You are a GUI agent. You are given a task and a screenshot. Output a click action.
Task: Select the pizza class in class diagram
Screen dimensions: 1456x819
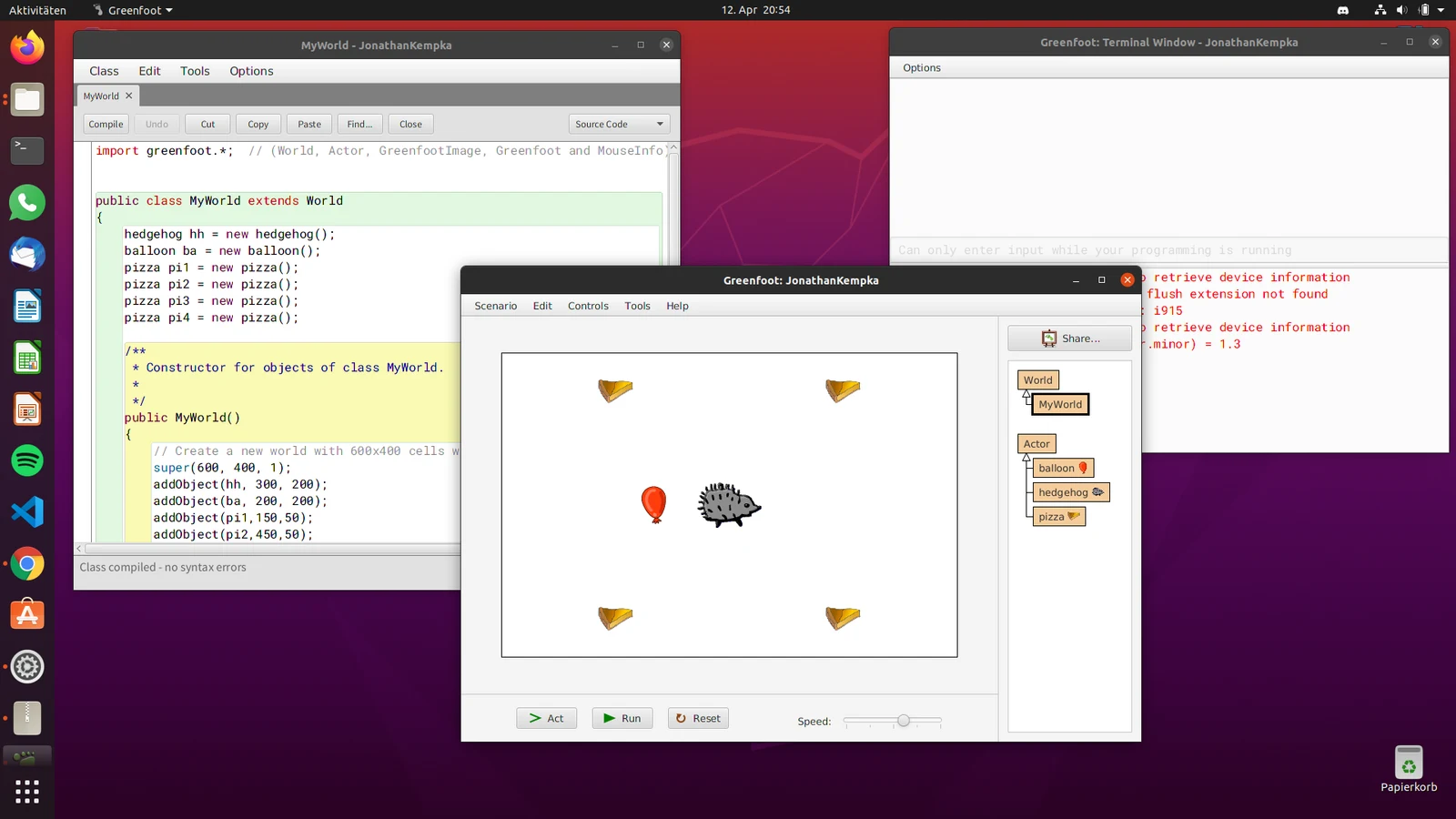(1058, 516)
